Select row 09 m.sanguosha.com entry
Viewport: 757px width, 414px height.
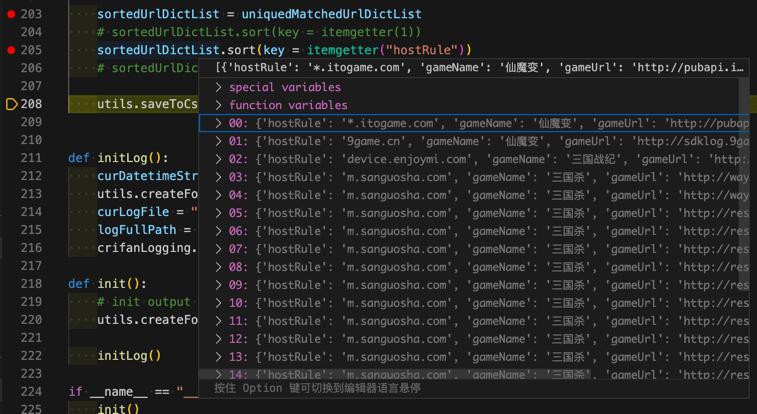(x=474, y=285)
